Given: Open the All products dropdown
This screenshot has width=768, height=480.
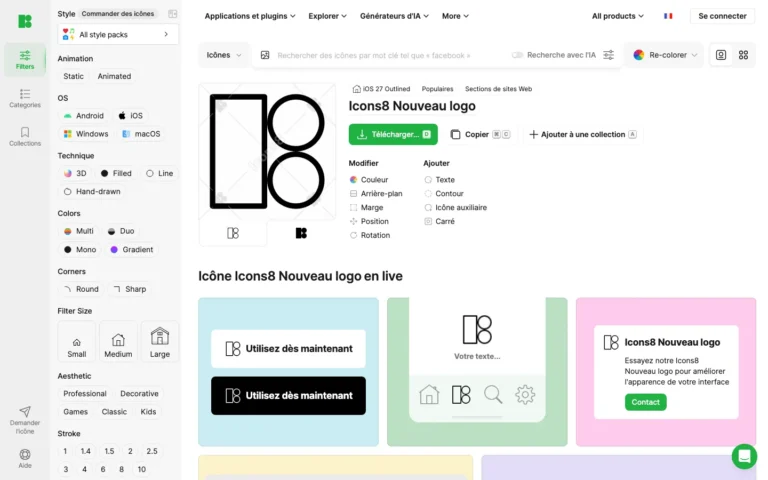Looking at the screenshot, I should 618,16.
